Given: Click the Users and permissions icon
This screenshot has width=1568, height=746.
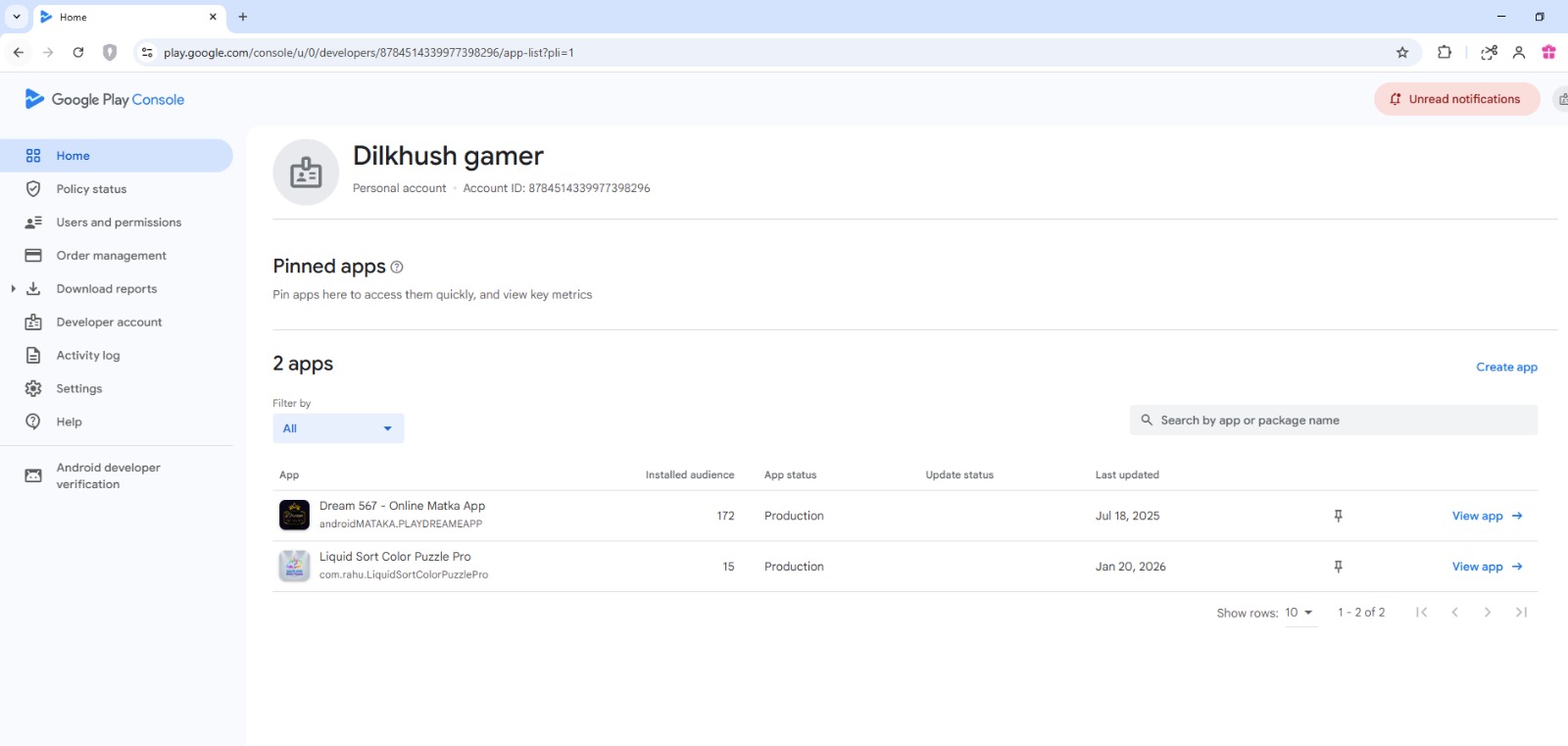Looking at the screenshot, I should 33,223.
